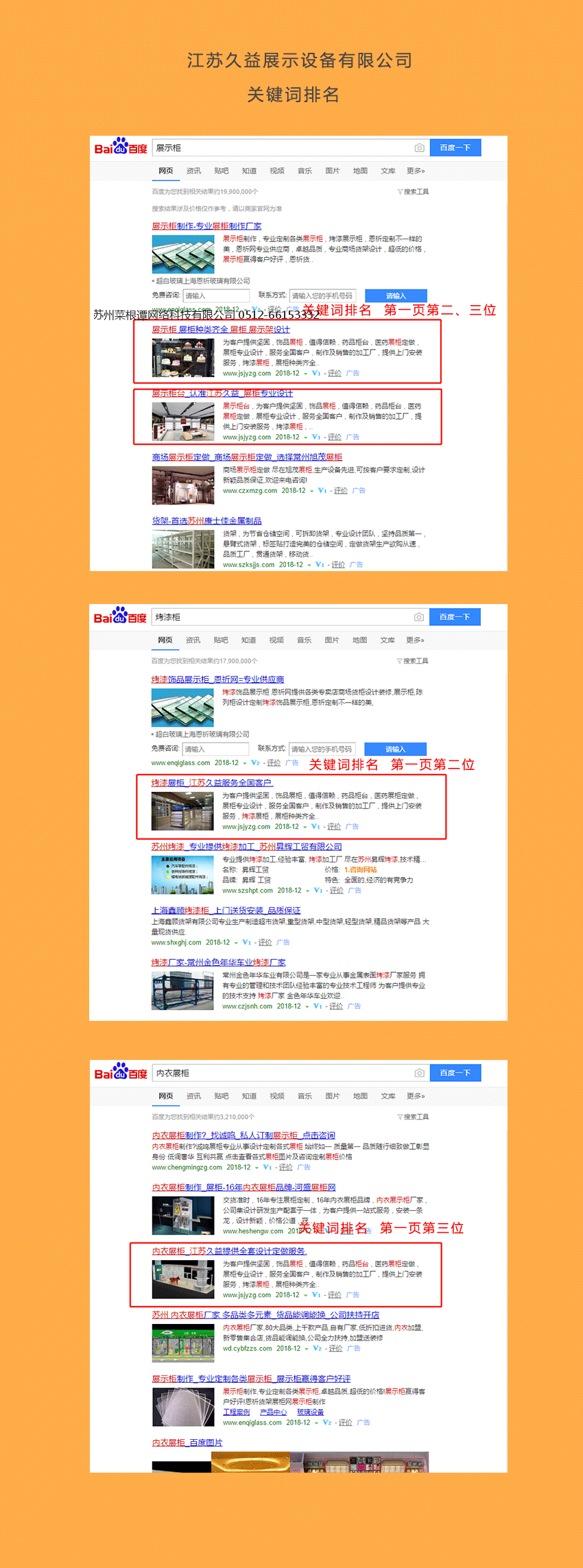Viewport: 583px width, 1568px height.
Task: Click the 1.咨询网站 price link
Action: coord(361,870)
